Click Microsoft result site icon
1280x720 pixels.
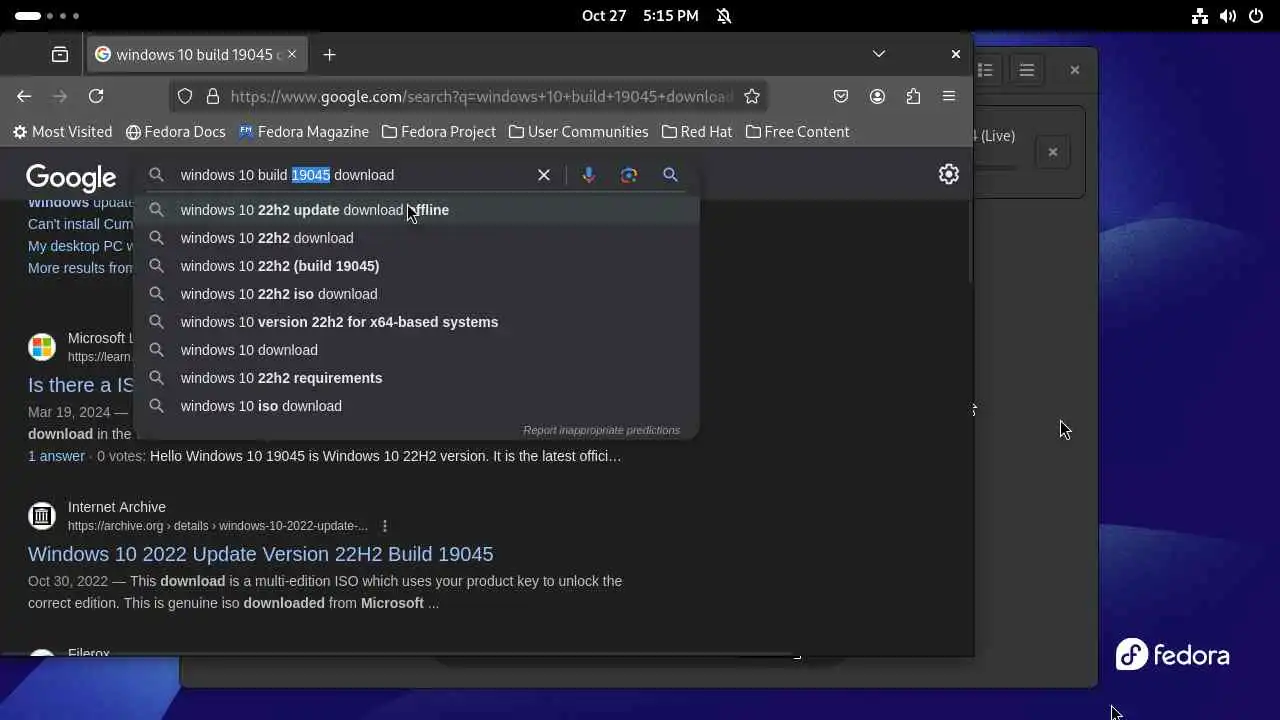click(42, 347)
